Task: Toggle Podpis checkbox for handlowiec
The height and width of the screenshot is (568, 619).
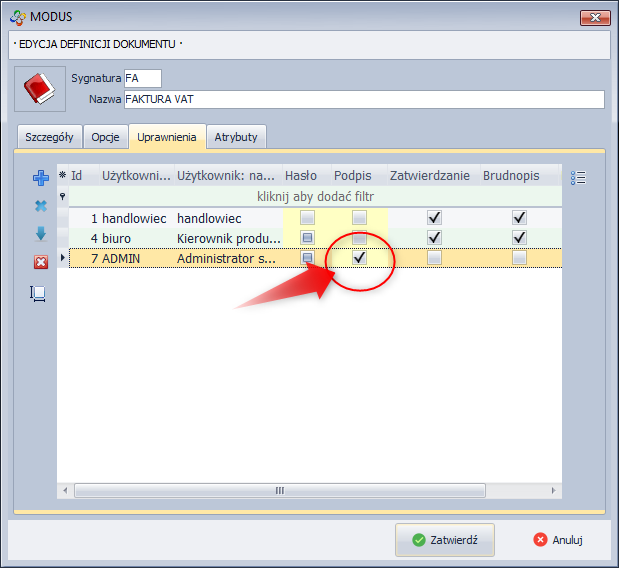Action: click(359, 217)
